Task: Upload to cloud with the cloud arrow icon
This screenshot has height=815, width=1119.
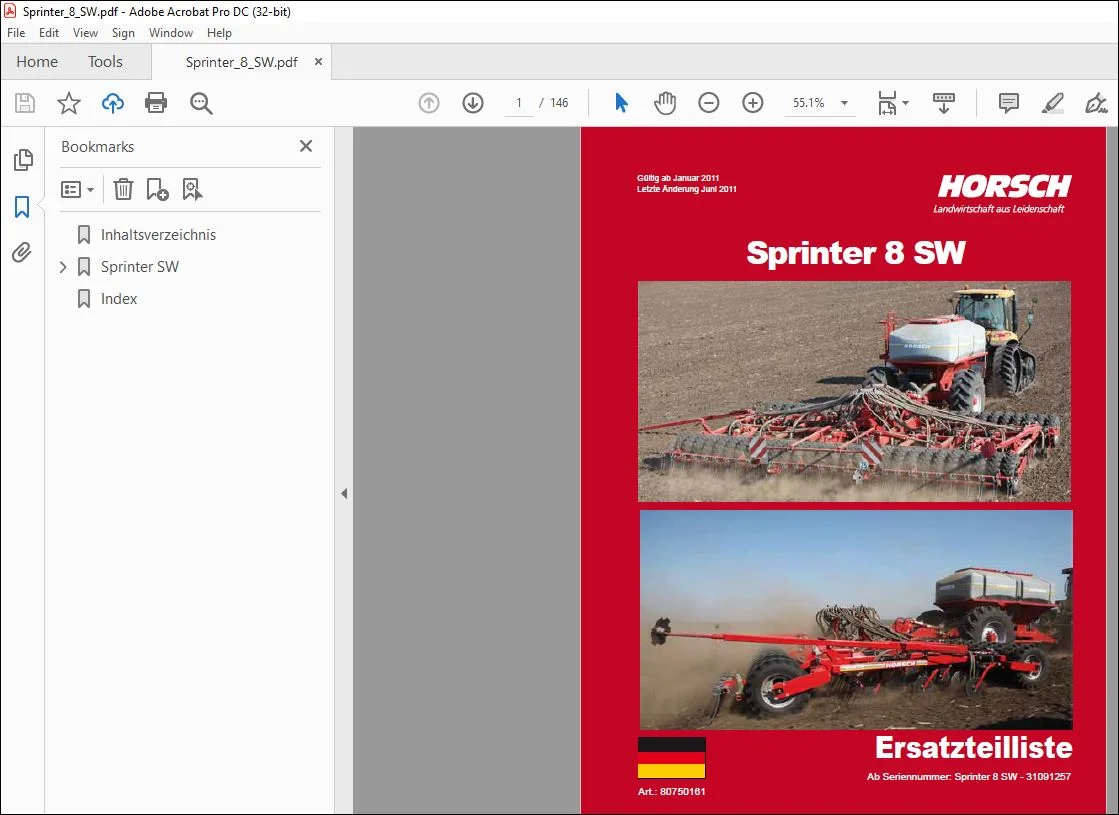Action: coord(113,103)
